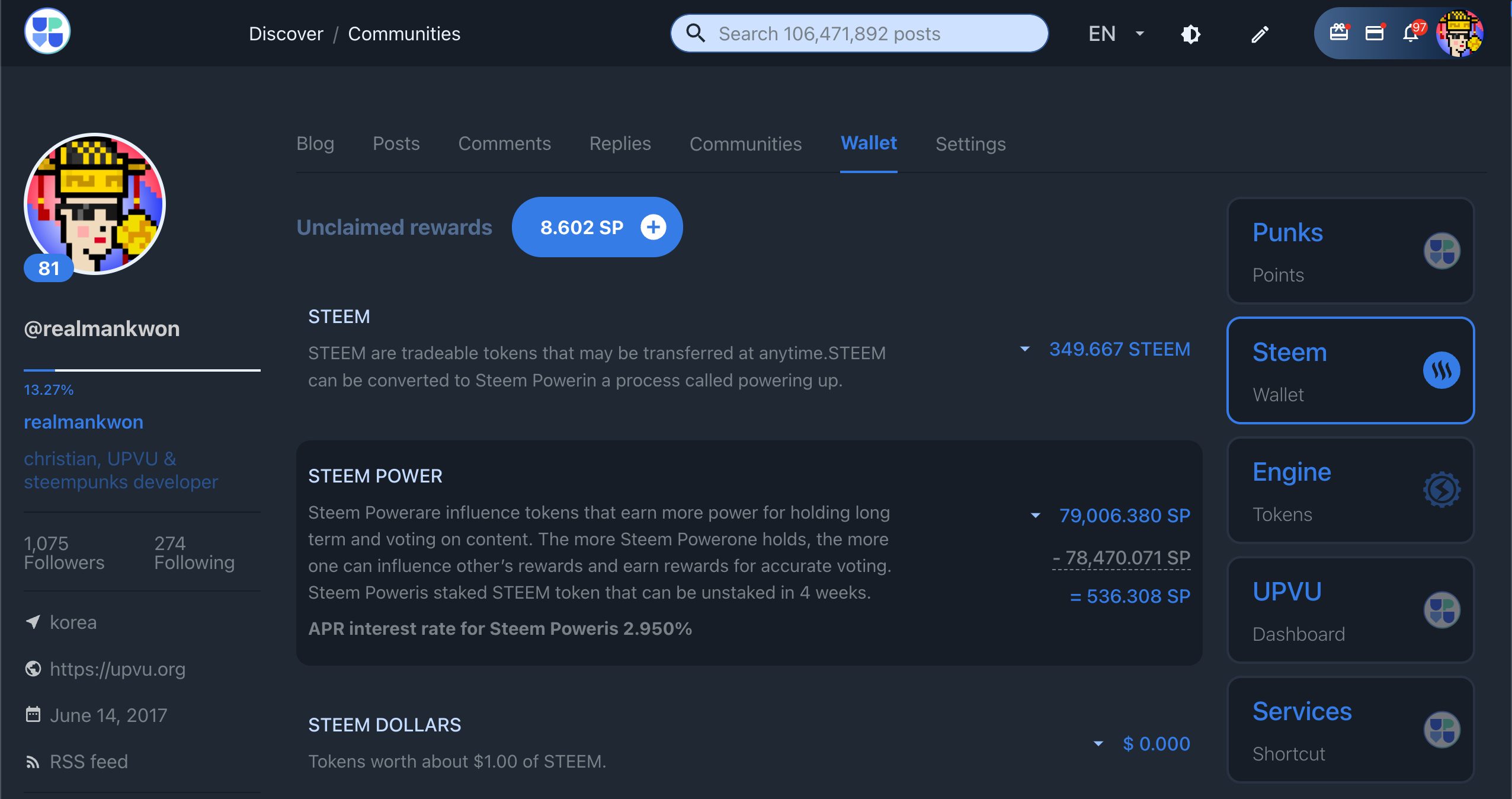
Task: Open the UPVU Dashboard card
Action: 1350,611
